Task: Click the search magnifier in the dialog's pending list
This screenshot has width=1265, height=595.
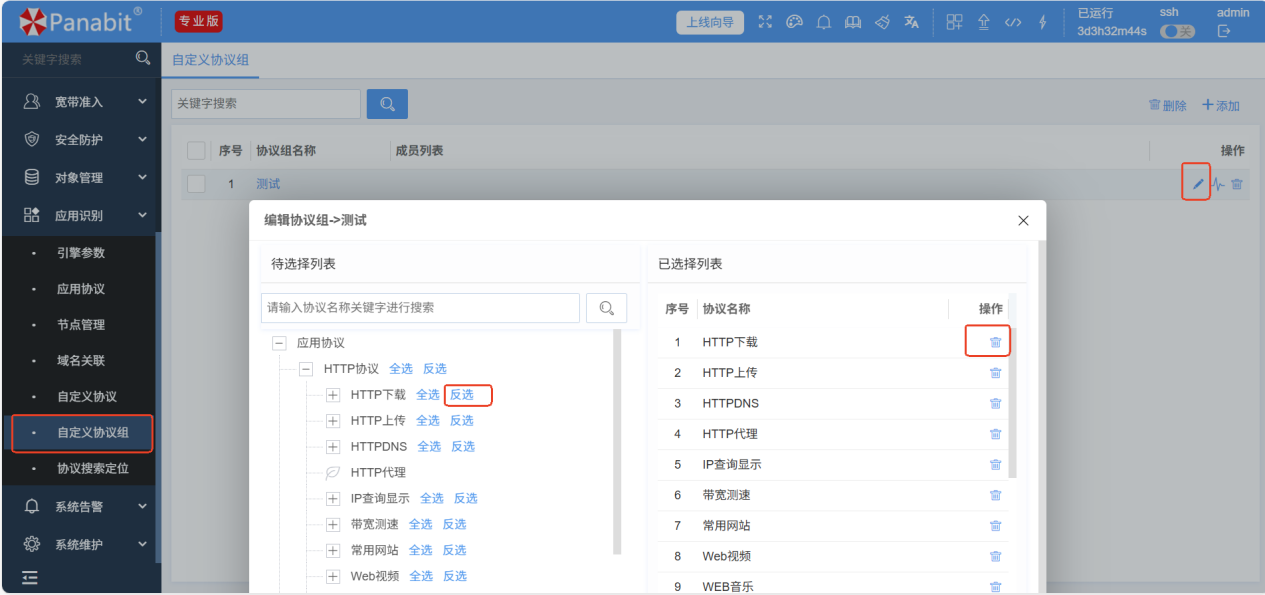Action: coord(606,308)
